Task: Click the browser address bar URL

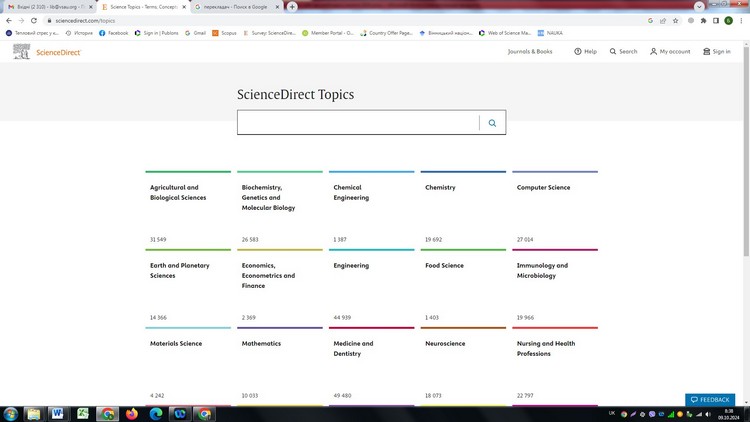Action: pos(85,21)
